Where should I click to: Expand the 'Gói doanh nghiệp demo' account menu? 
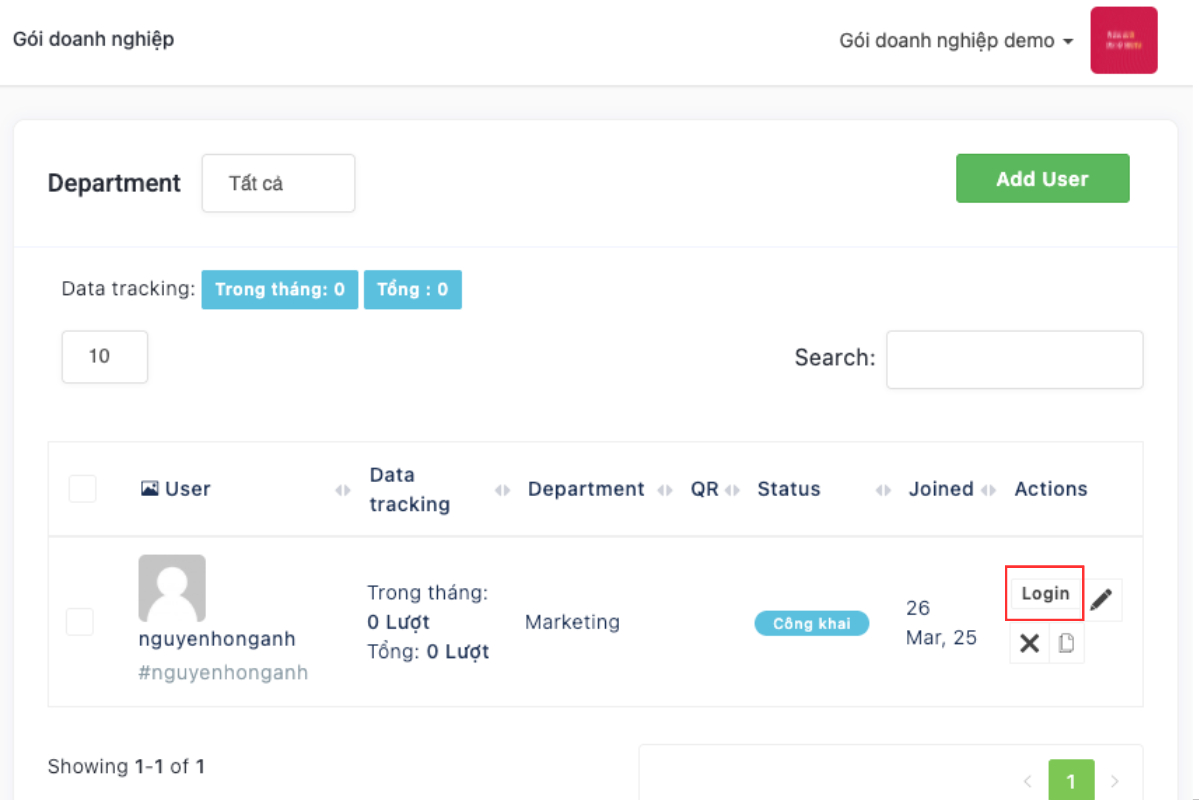coord(956,41)
